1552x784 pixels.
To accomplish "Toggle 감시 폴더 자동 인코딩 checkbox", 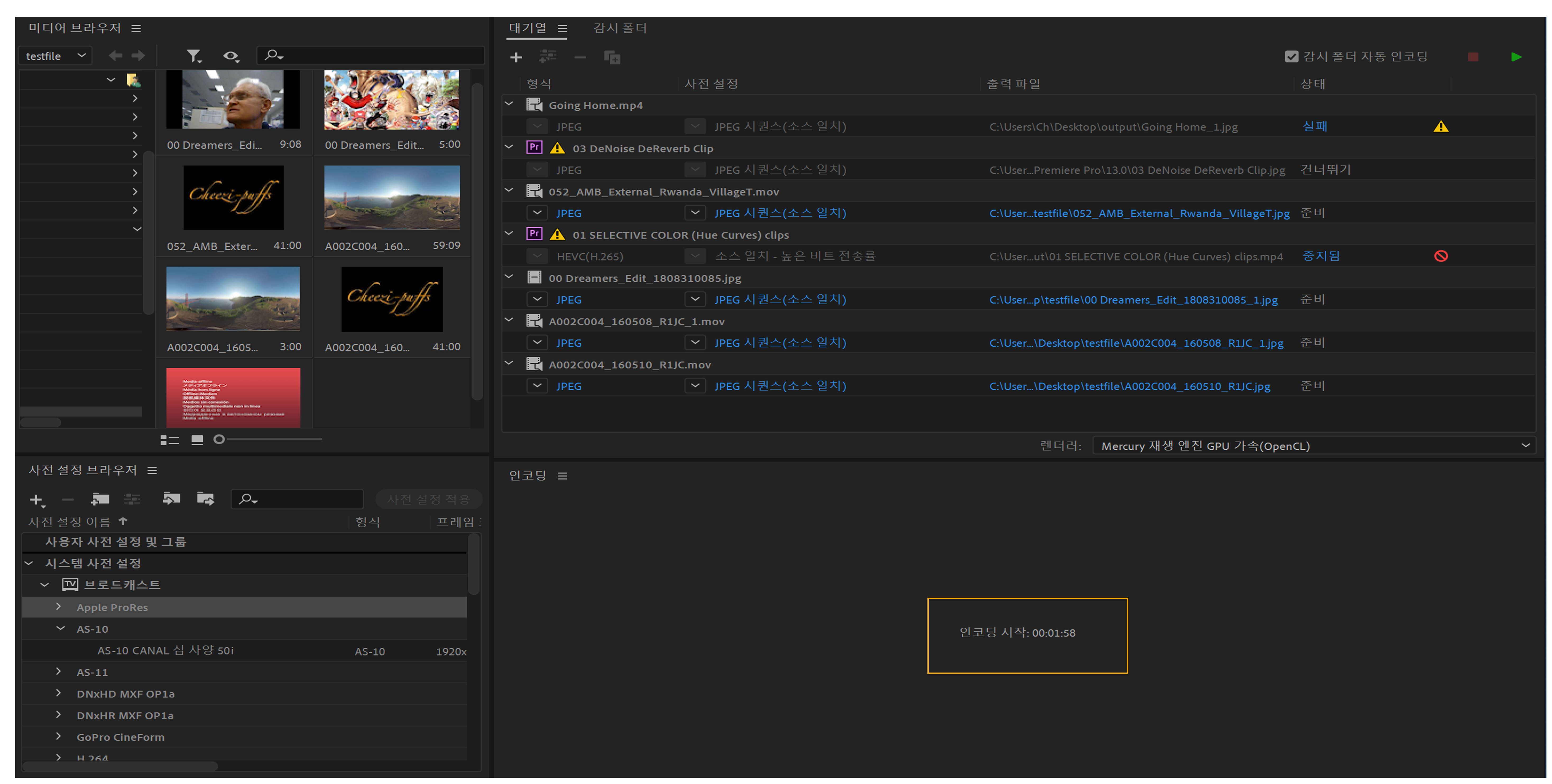I will coord(1291,57).
